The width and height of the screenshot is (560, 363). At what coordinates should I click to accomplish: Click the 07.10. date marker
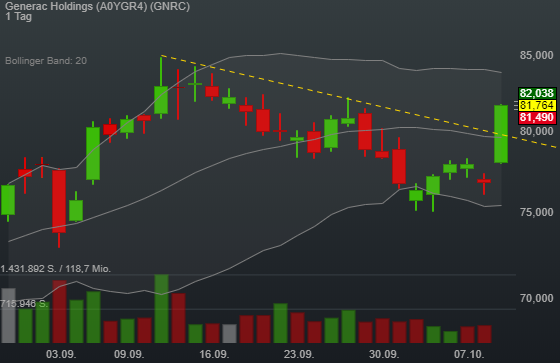tap(469, 354)
